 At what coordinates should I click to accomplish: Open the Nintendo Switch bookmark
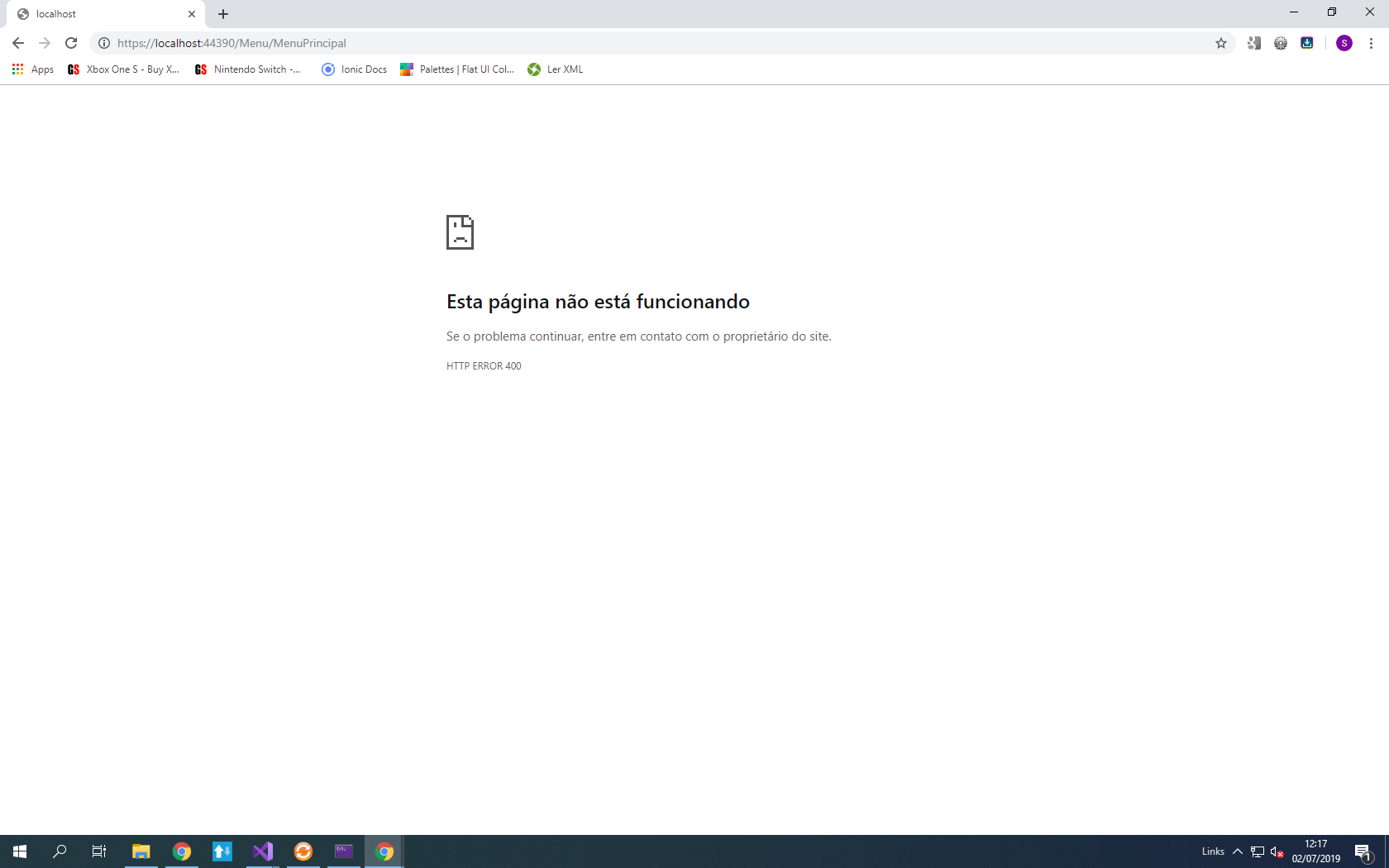(248, 69)
